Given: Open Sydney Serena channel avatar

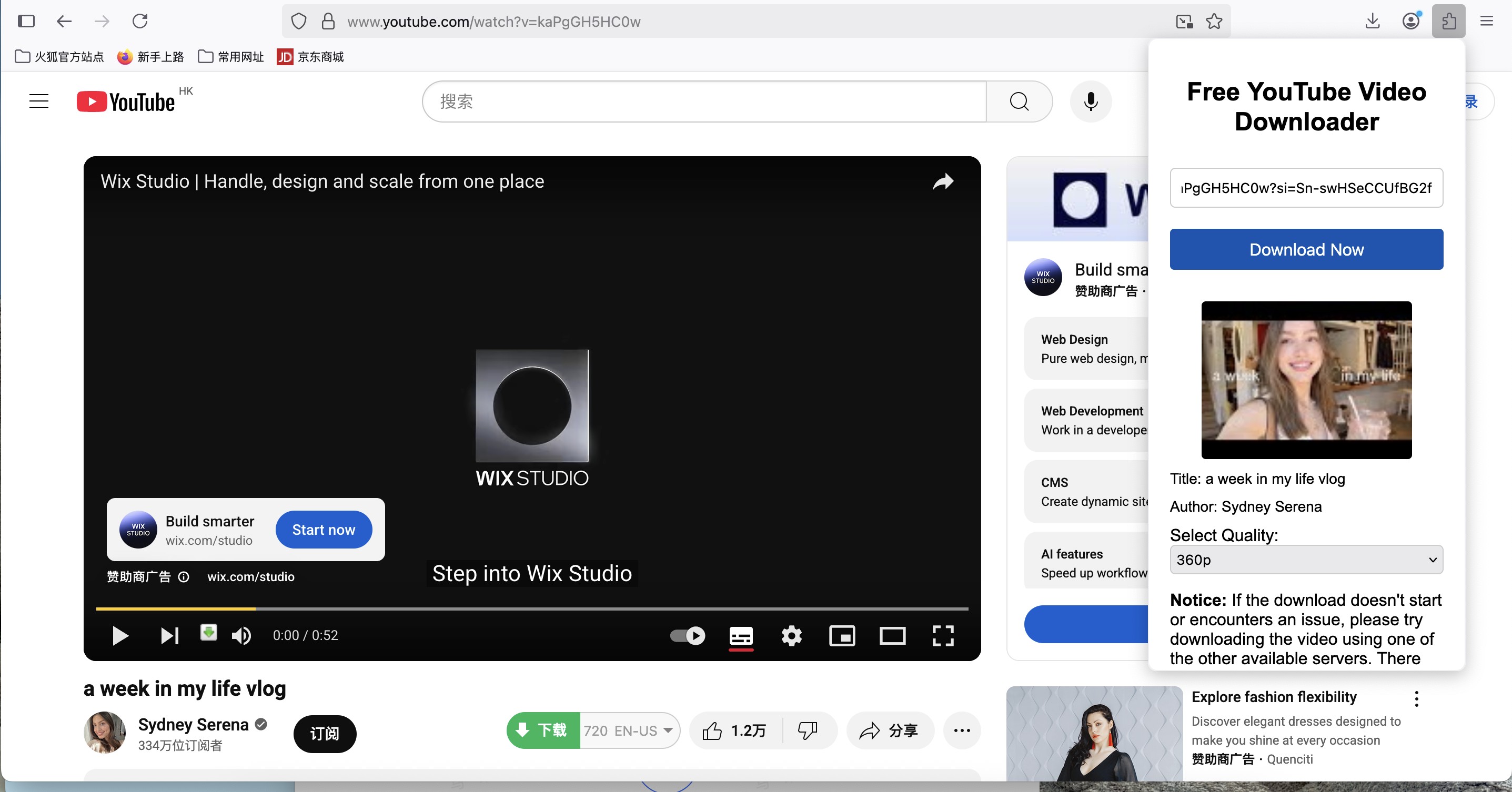Looking at the screenshot, I should (x=105, y=732).
